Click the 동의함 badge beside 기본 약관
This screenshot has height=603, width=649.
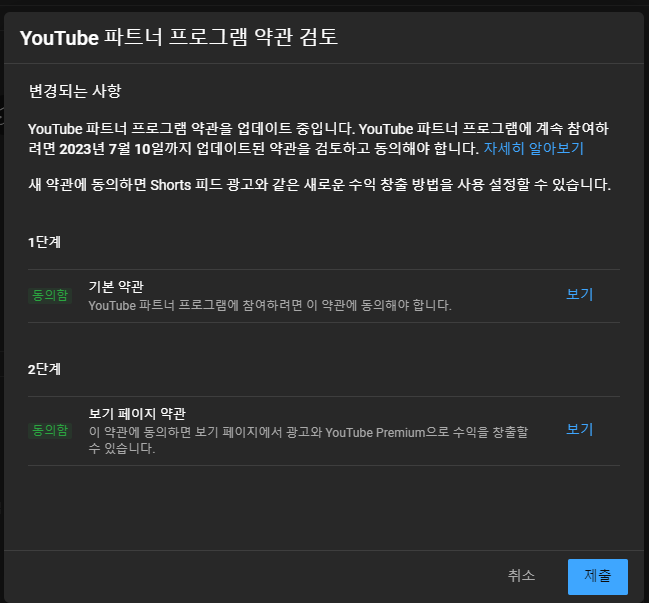coord(50,295)
